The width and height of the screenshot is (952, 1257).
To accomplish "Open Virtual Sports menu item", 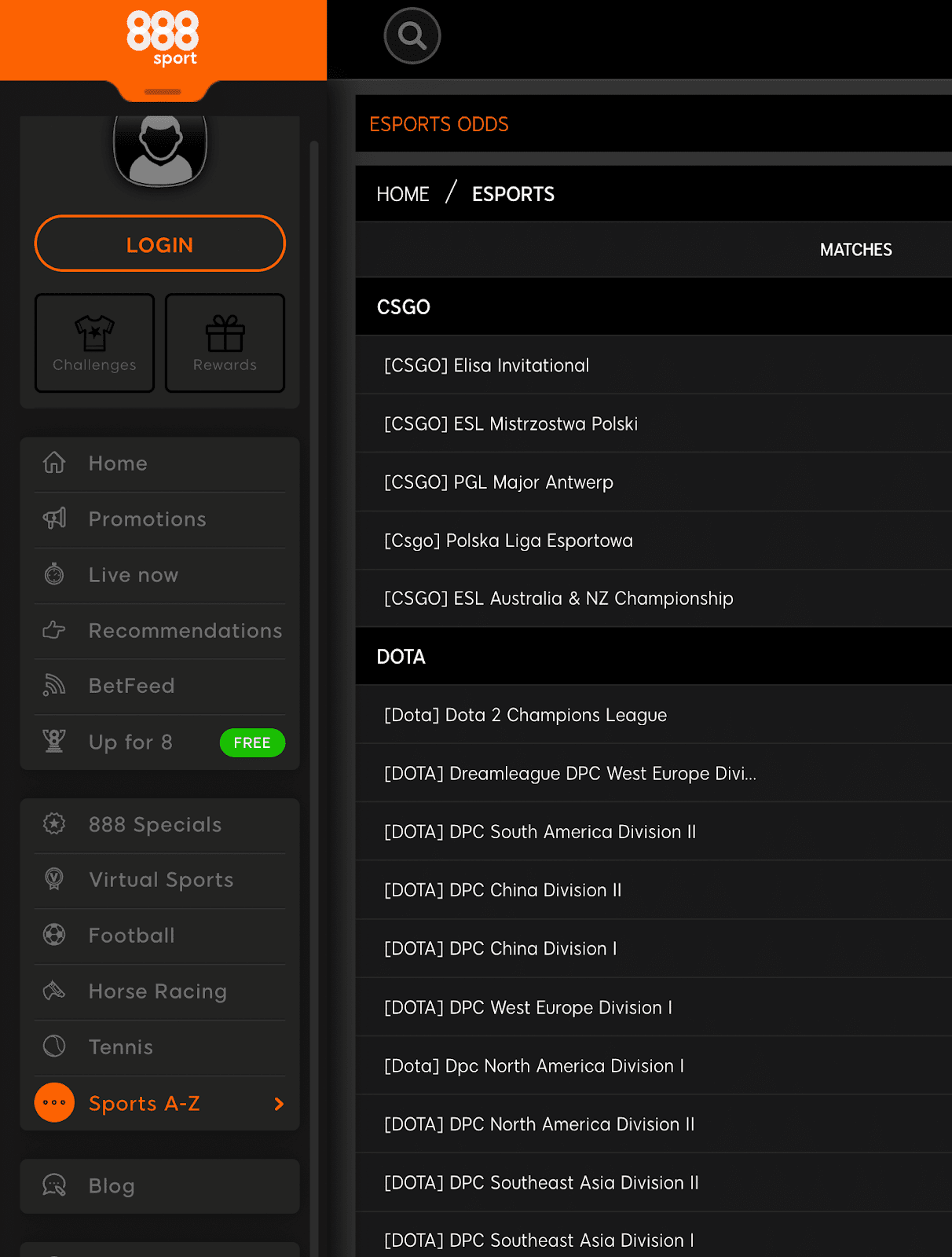I will (x=160, y=880).
